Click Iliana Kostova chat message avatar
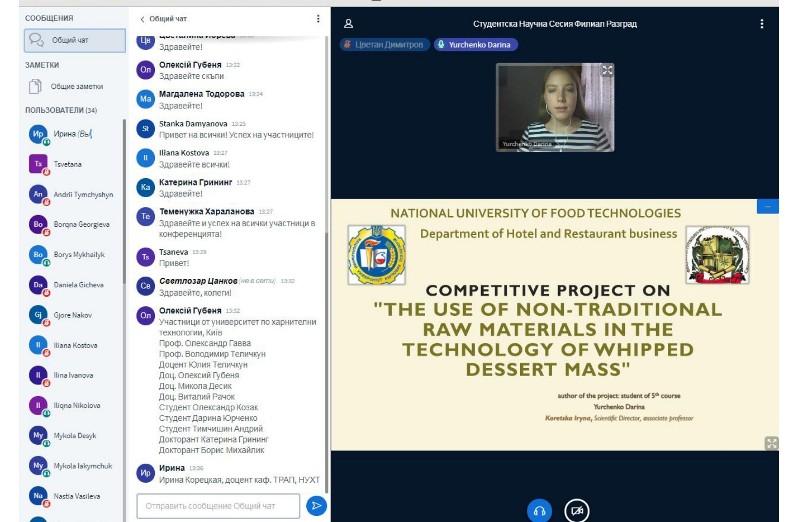 145,158
